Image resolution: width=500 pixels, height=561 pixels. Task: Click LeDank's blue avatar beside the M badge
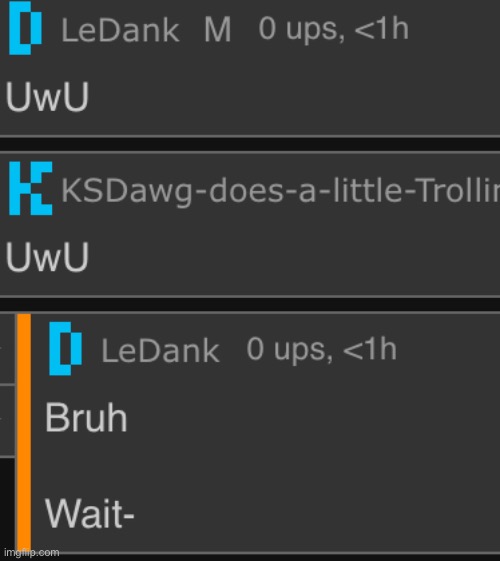pos(25,28)
